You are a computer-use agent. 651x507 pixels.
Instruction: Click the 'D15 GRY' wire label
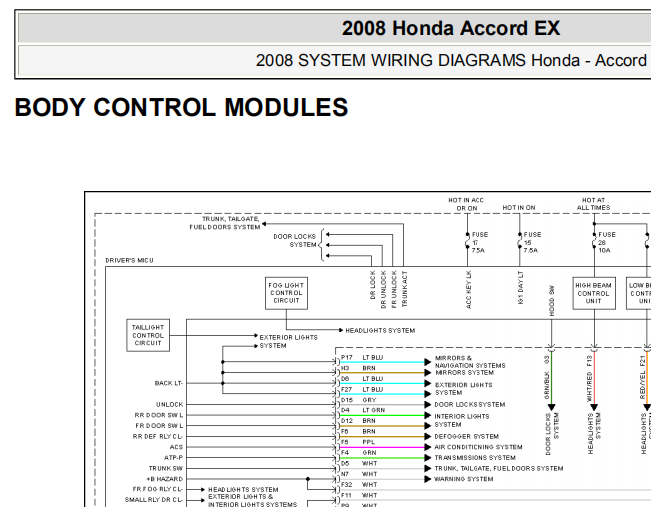point(359,400)
